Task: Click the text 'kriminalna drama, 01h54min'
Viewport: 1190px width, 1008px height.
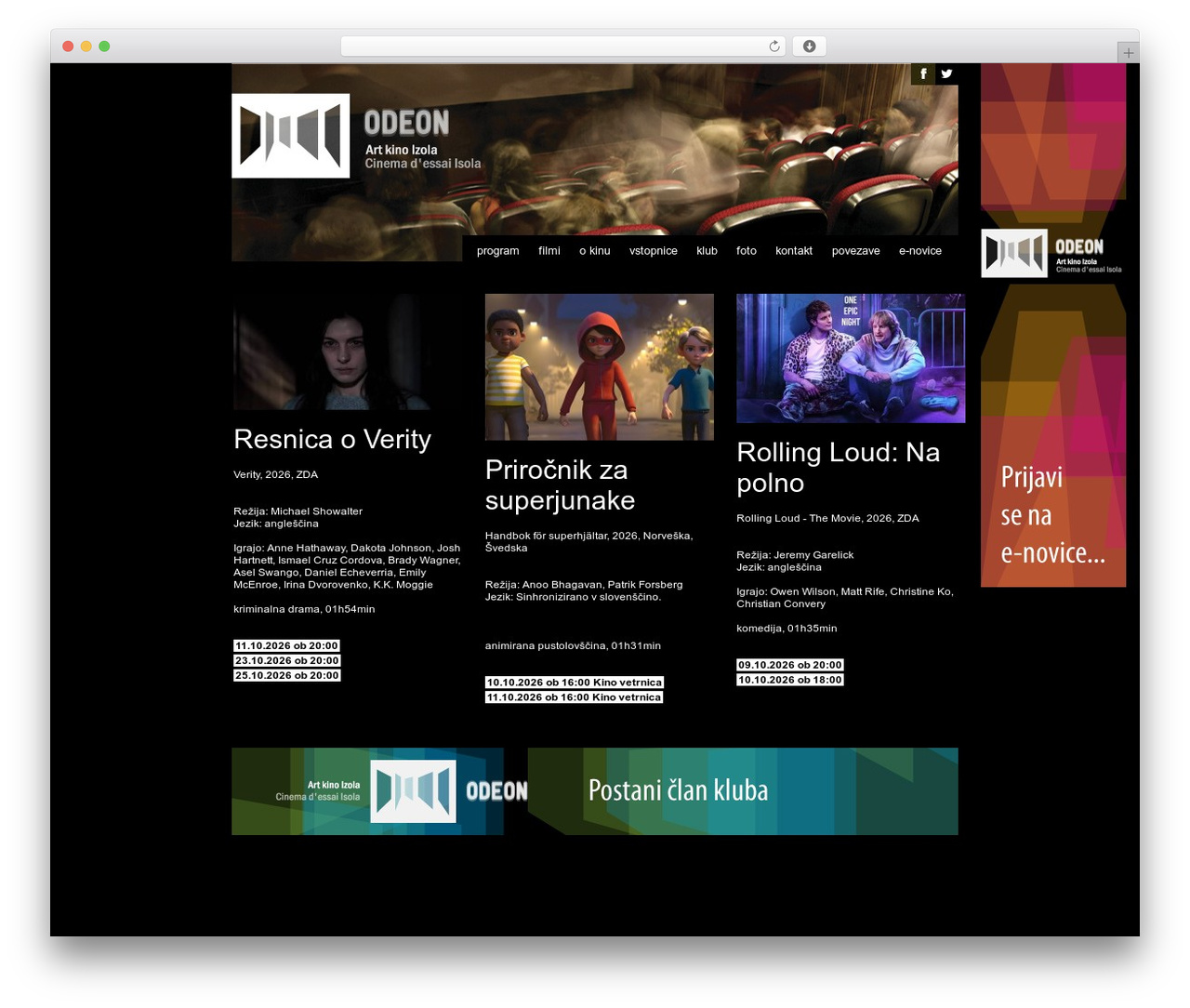Action: pos(304,610)
